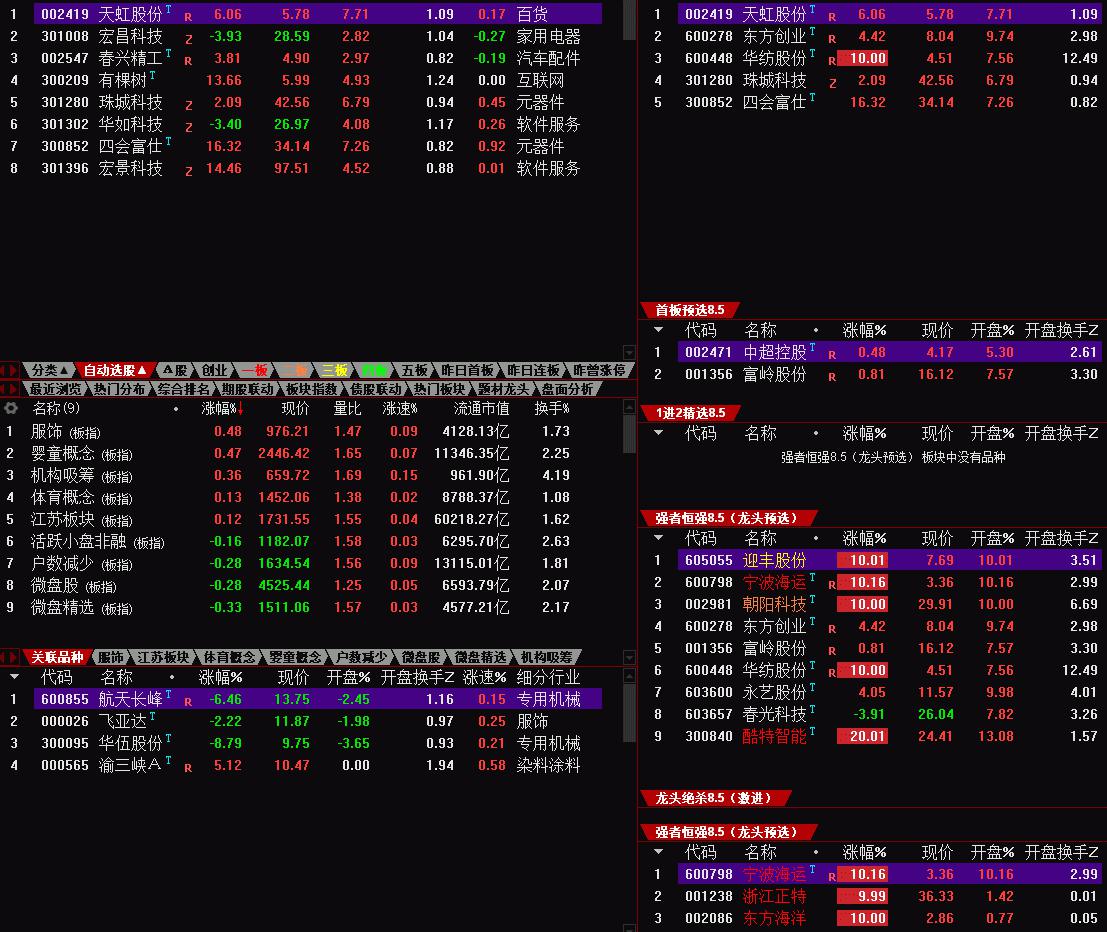Click the 1进2精选8.5 panel title

690,413
